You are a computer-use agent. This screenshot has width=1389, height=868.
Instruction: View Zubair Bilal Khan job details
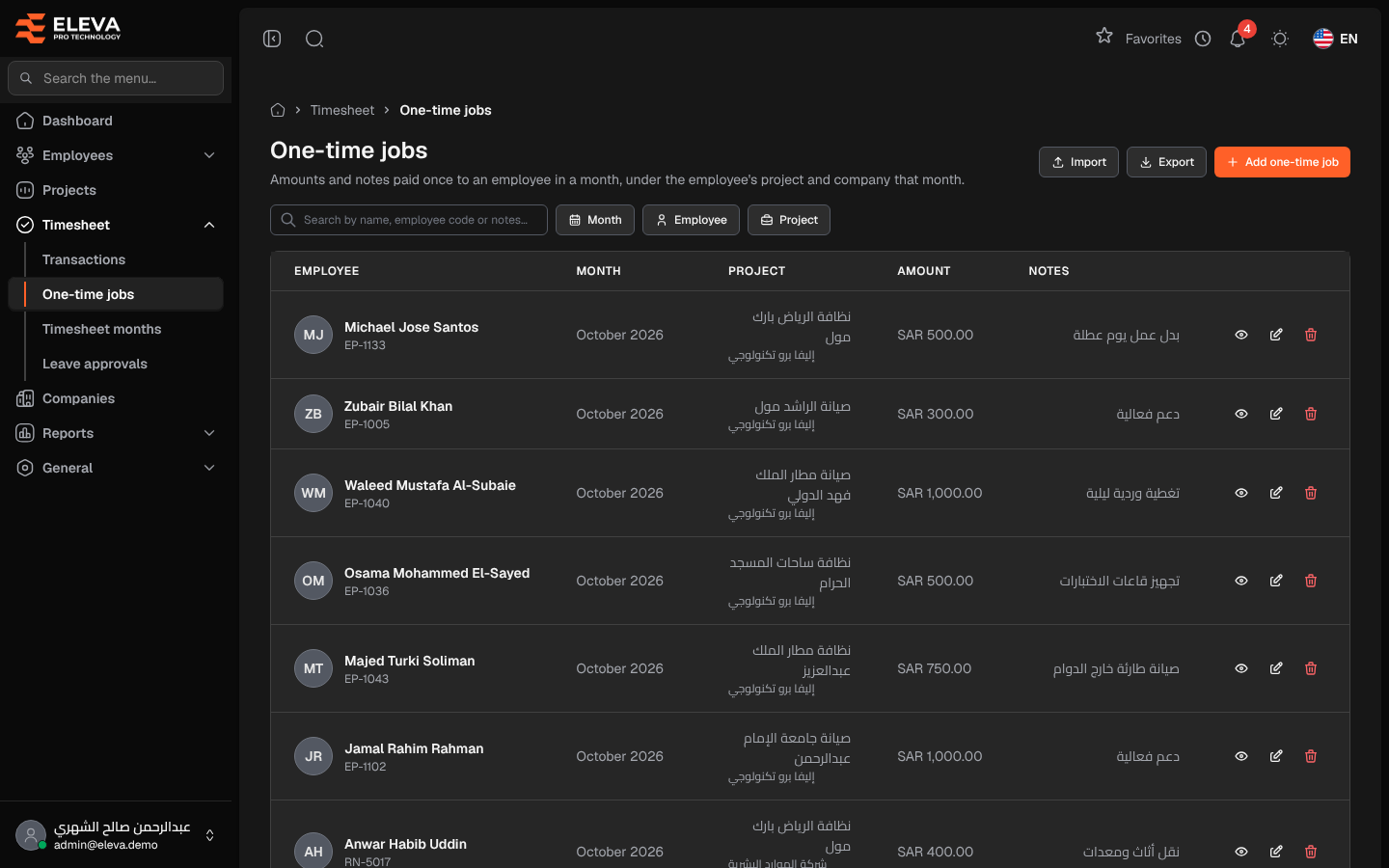click(1241, 414)
